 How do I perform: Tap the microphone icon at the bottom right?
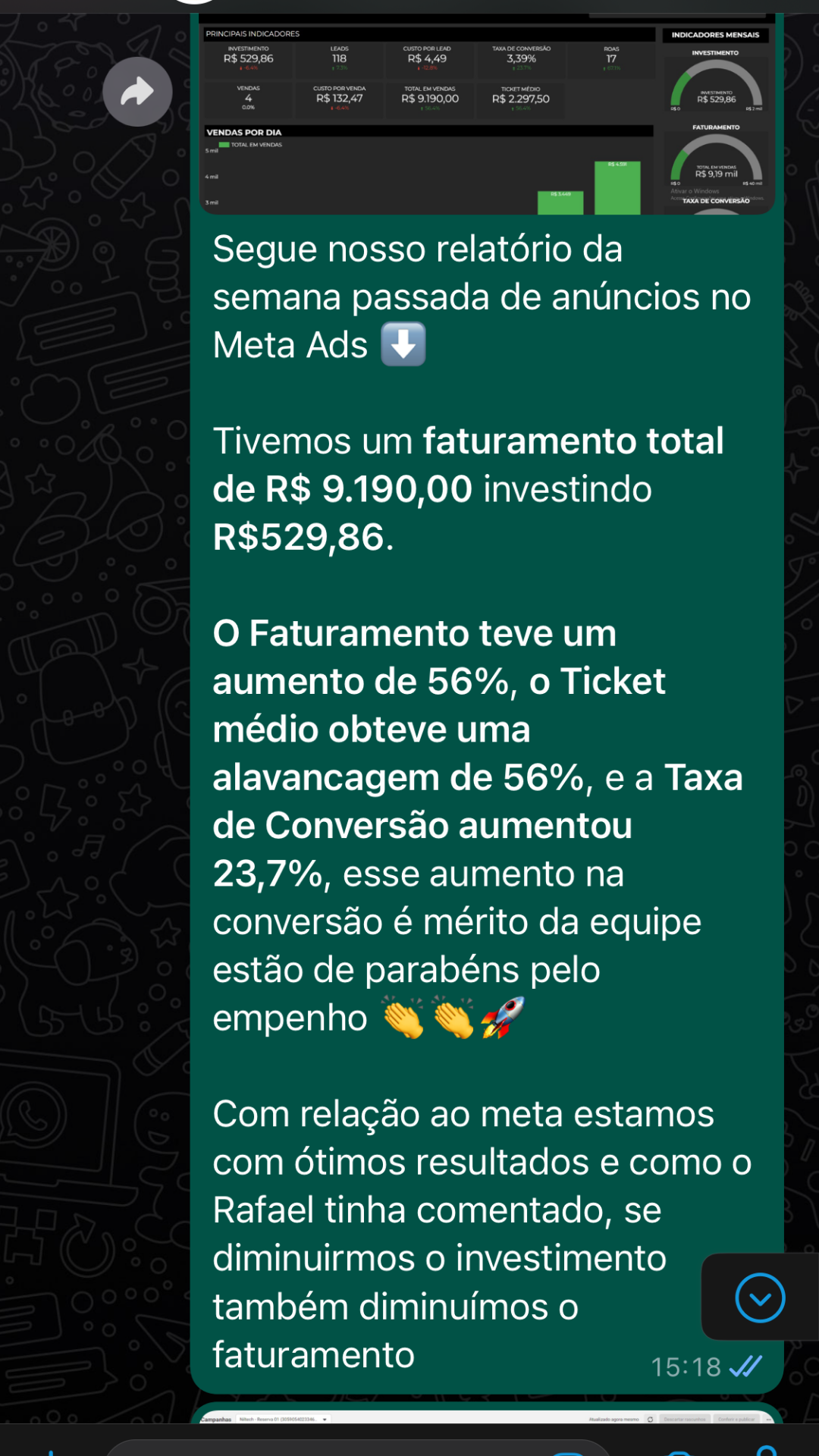pos(766,1450)
